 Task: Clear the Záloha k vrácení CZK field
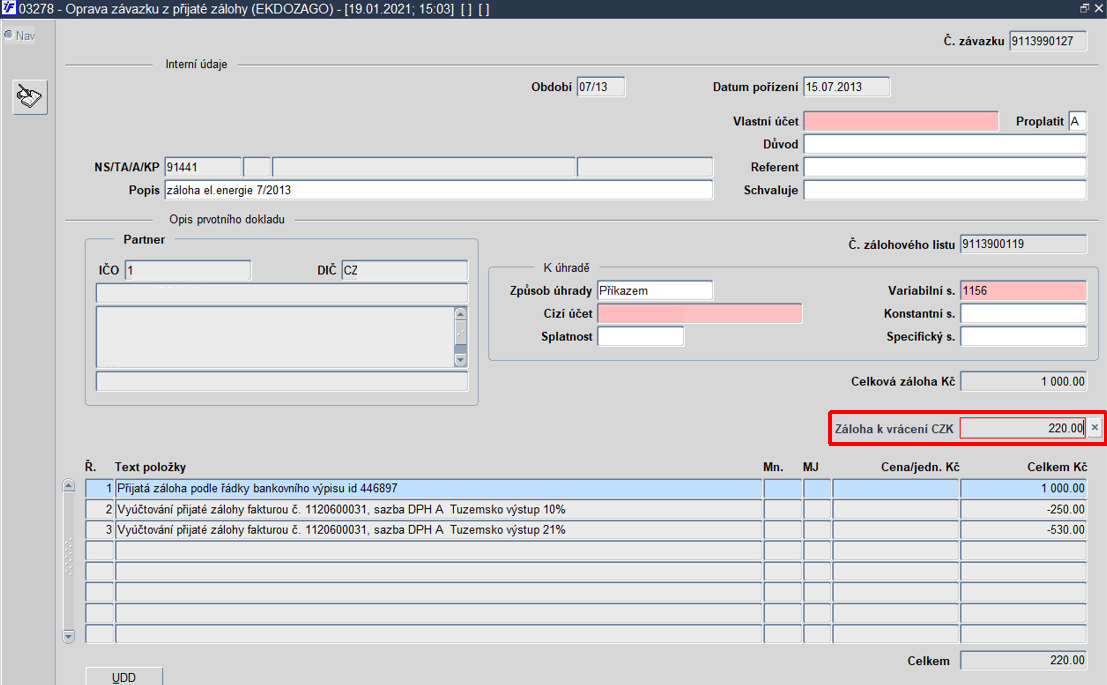pyautogui.click(x=1094, y=428)
